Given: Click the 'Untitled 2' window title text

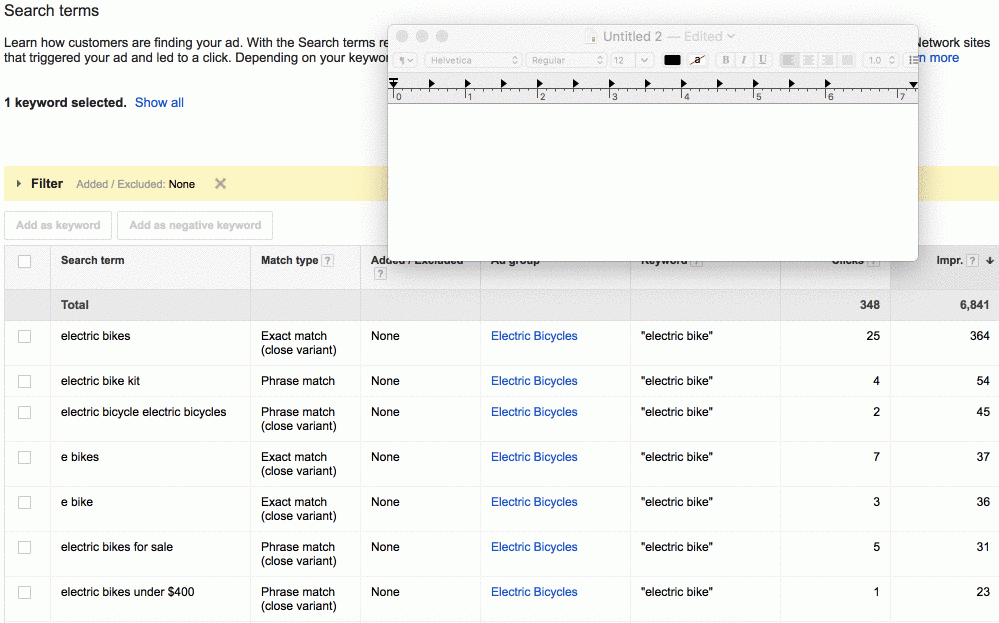Looking at the screenshot, I should [x=632, y=36].
